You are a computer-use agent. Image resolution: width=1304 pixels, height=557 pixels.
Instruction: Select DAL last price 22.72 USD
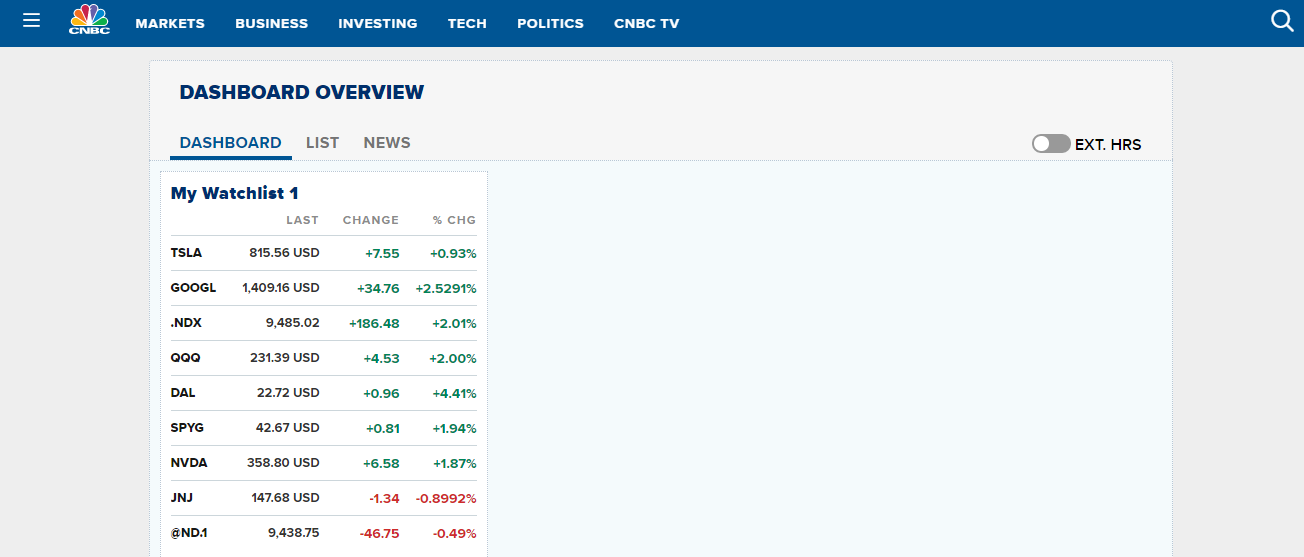tap(288, 393)
